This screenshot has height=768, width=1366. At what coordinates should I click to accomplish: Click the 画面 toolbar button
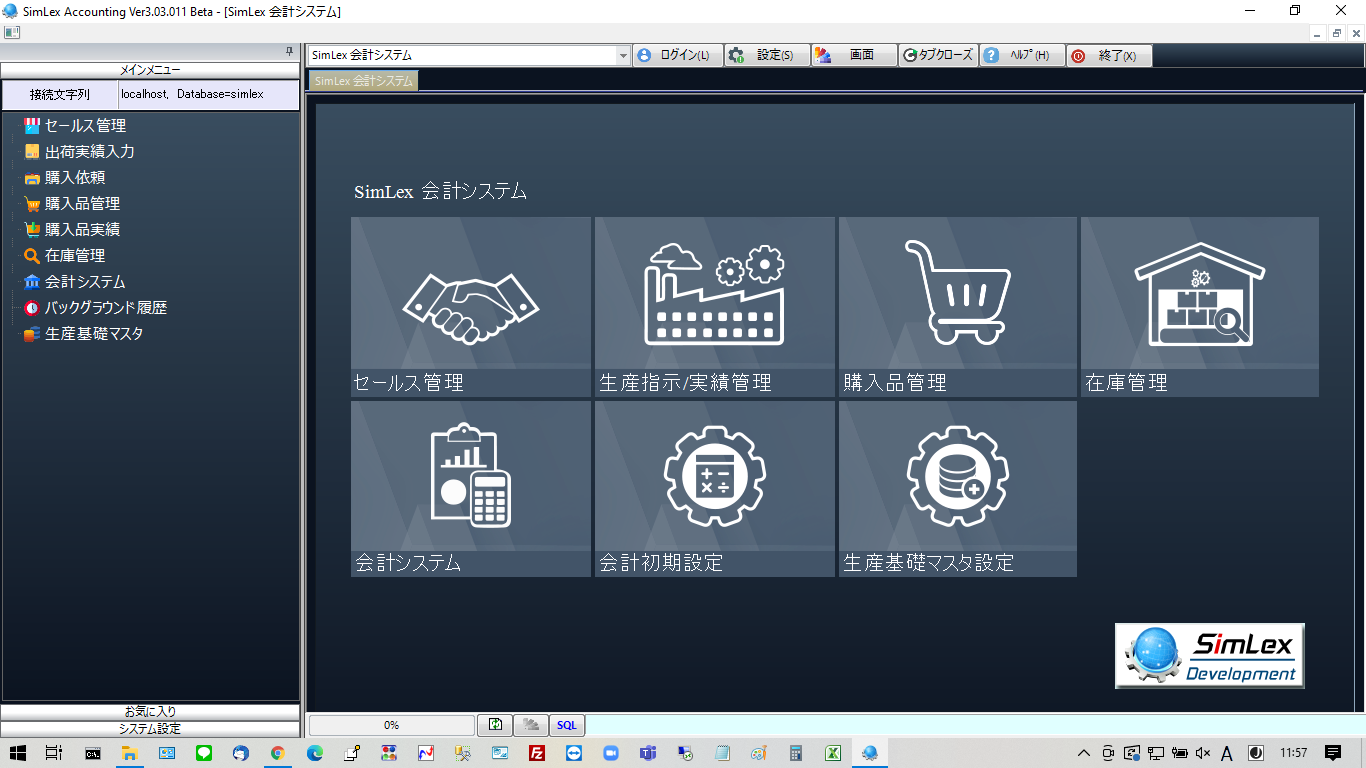pos(854,55)
